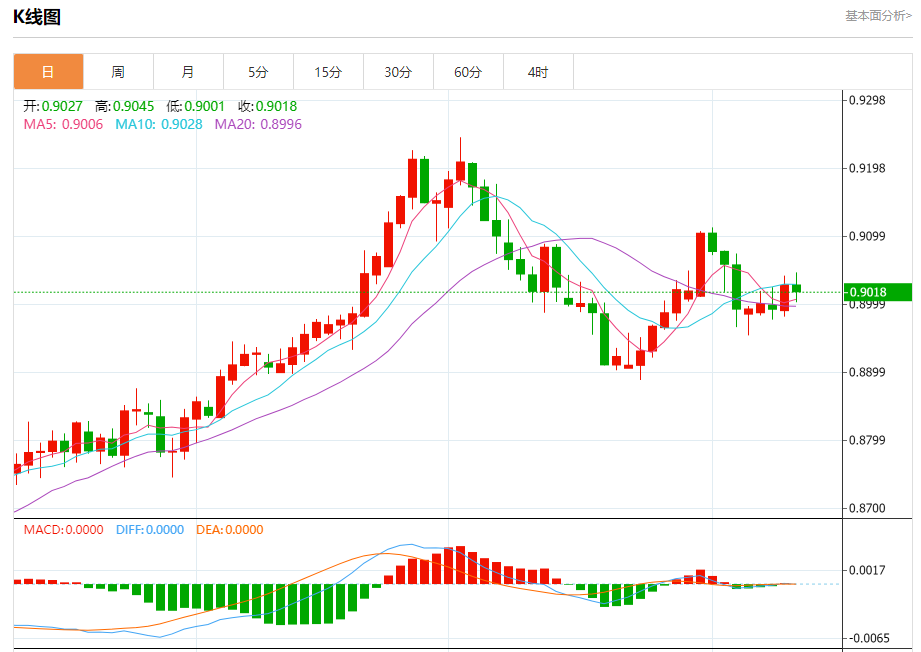Click the 0.9198 price axis label
921x652 pixels.
click(x=867, y=169)
